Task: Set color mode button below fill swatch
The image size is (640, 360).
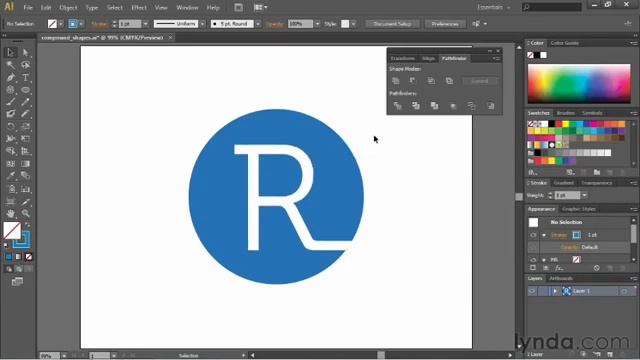Action: click(x=9, y=257)
